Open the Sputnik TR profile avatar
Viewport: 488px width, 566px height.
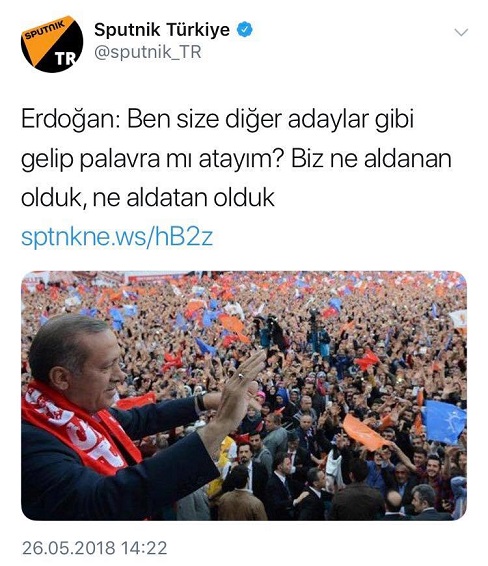(52, 44)
